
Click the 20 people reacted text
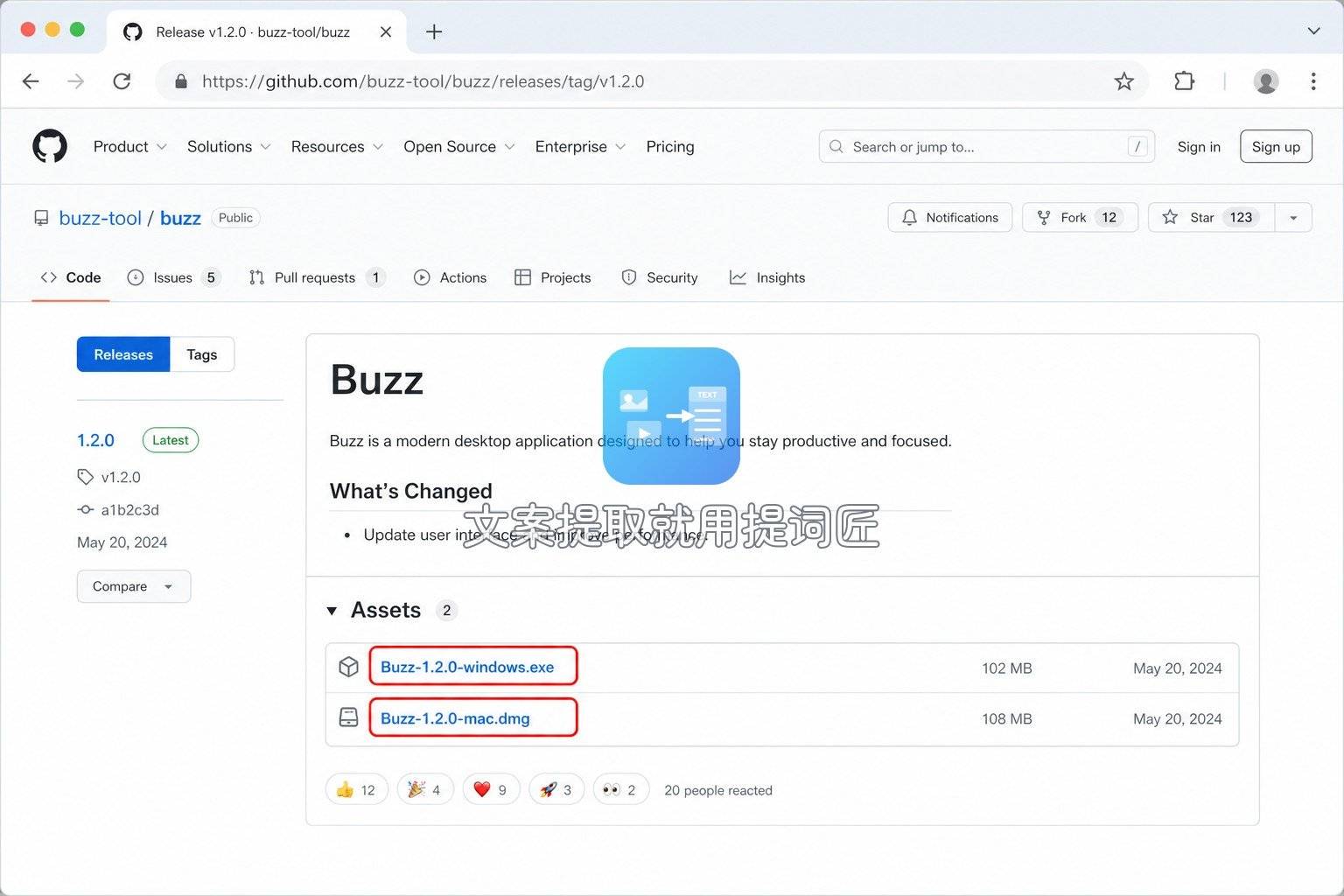coord(718,790)
